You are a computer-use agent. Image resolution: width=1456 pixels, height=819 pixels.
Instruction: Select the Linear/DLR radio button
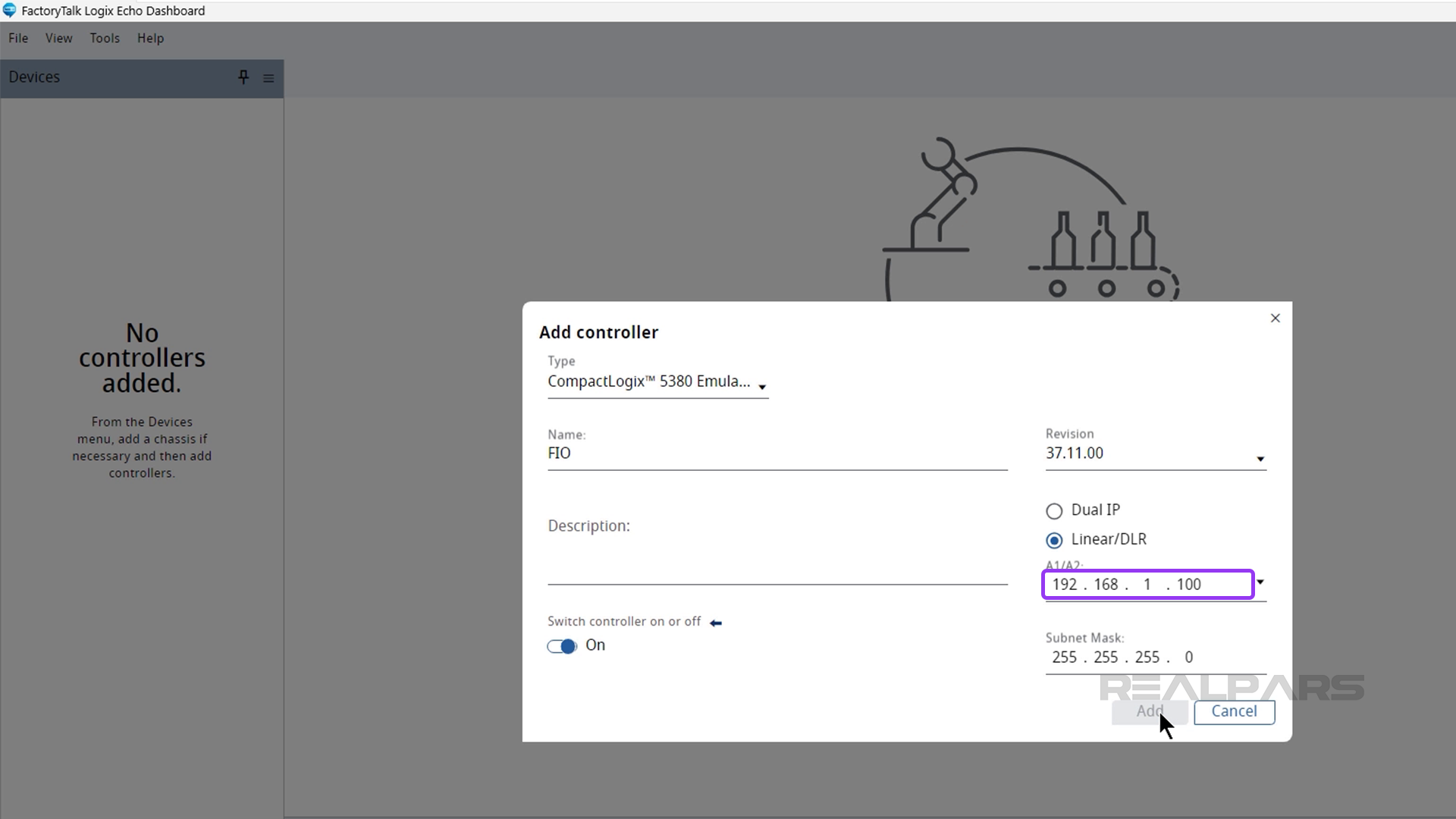[1054, 540]
